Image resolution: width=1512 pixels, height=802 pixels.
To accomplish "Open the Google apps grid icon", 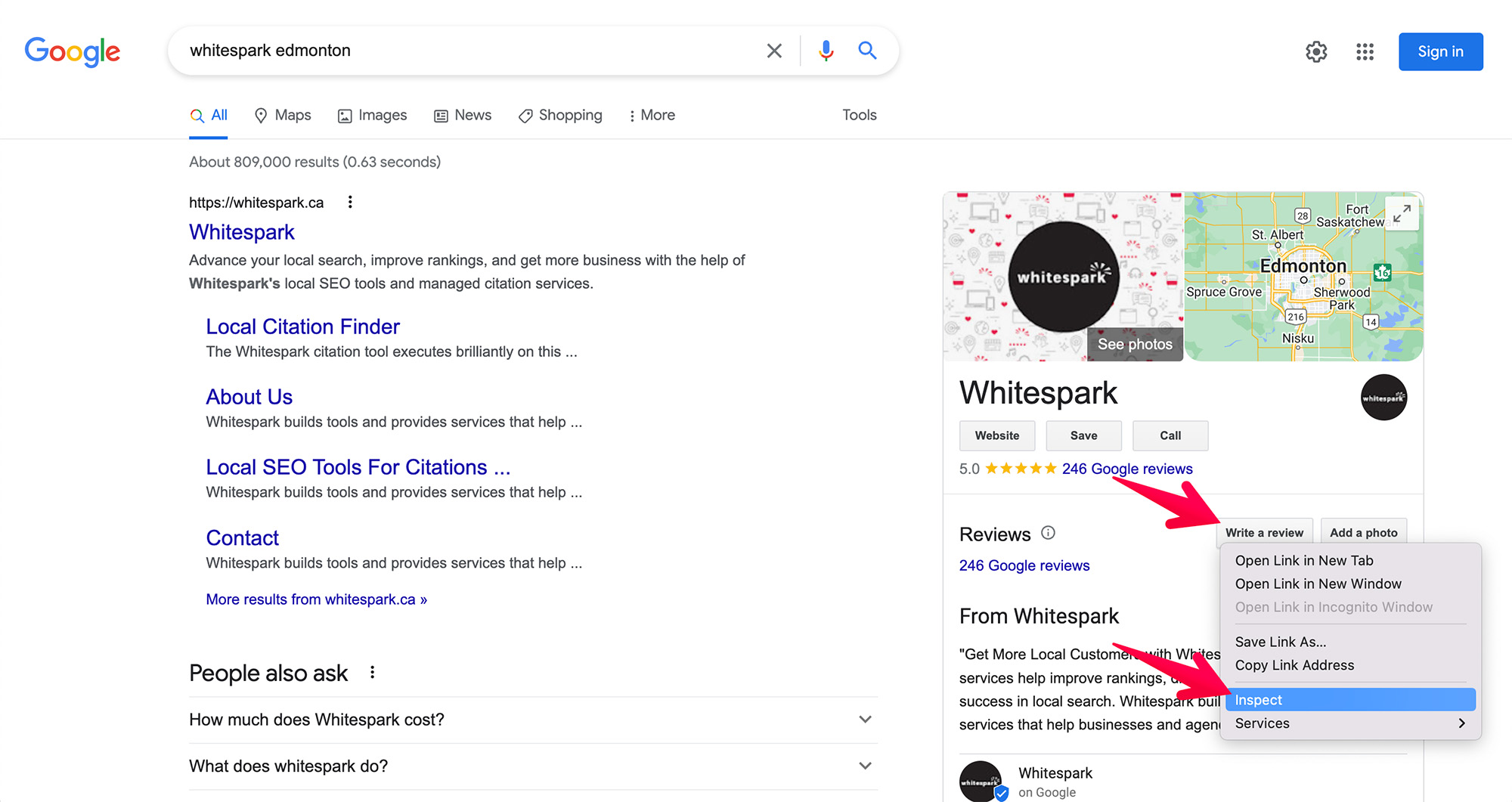I will 1365,51.
